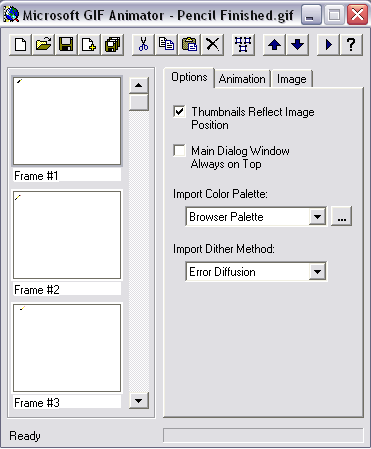
Task: Expand the Browser Palette dropdown
Action: 317,217
